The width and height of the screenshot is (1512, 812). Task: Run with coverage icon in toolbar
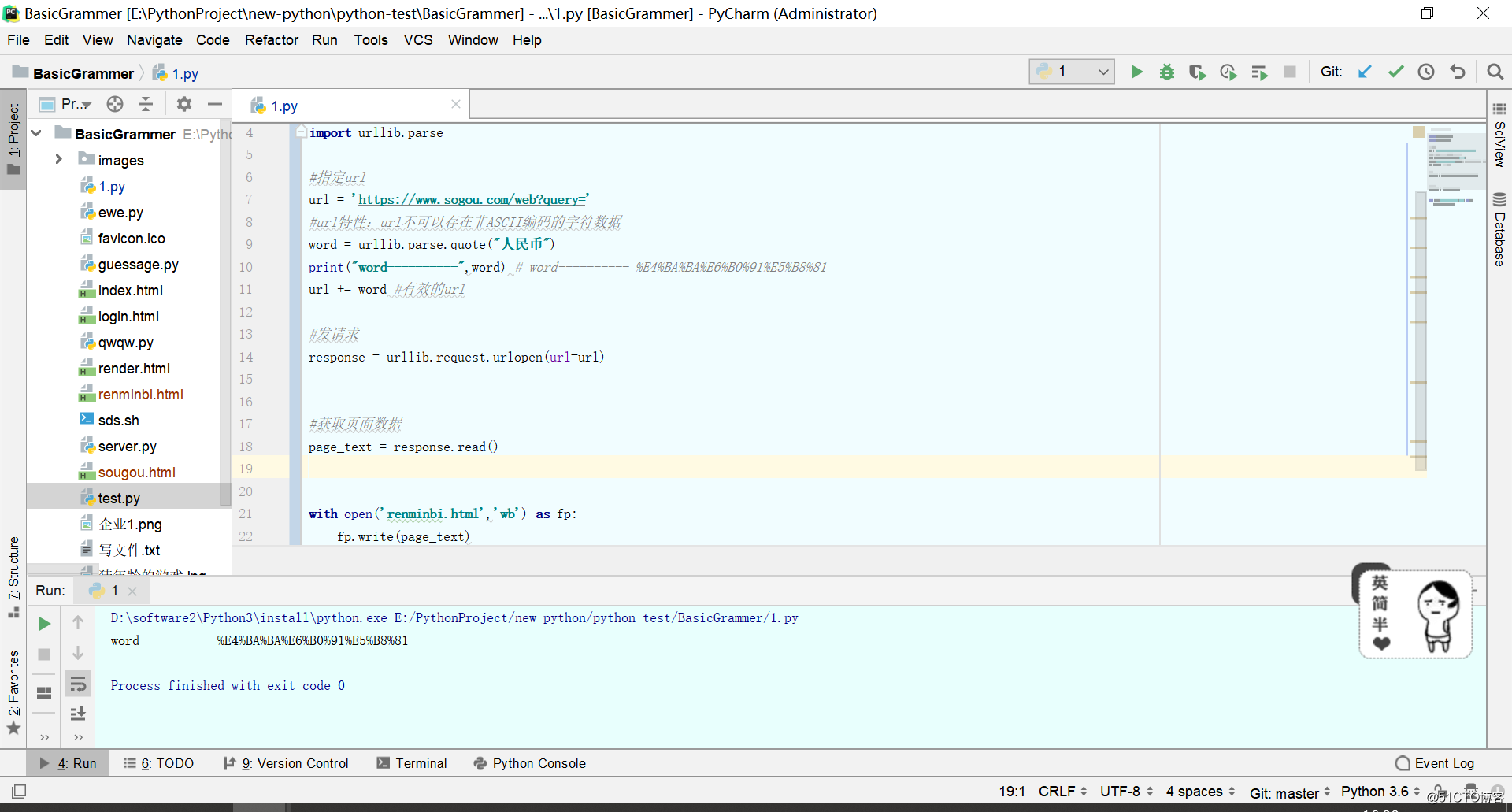pos(1198,72)
